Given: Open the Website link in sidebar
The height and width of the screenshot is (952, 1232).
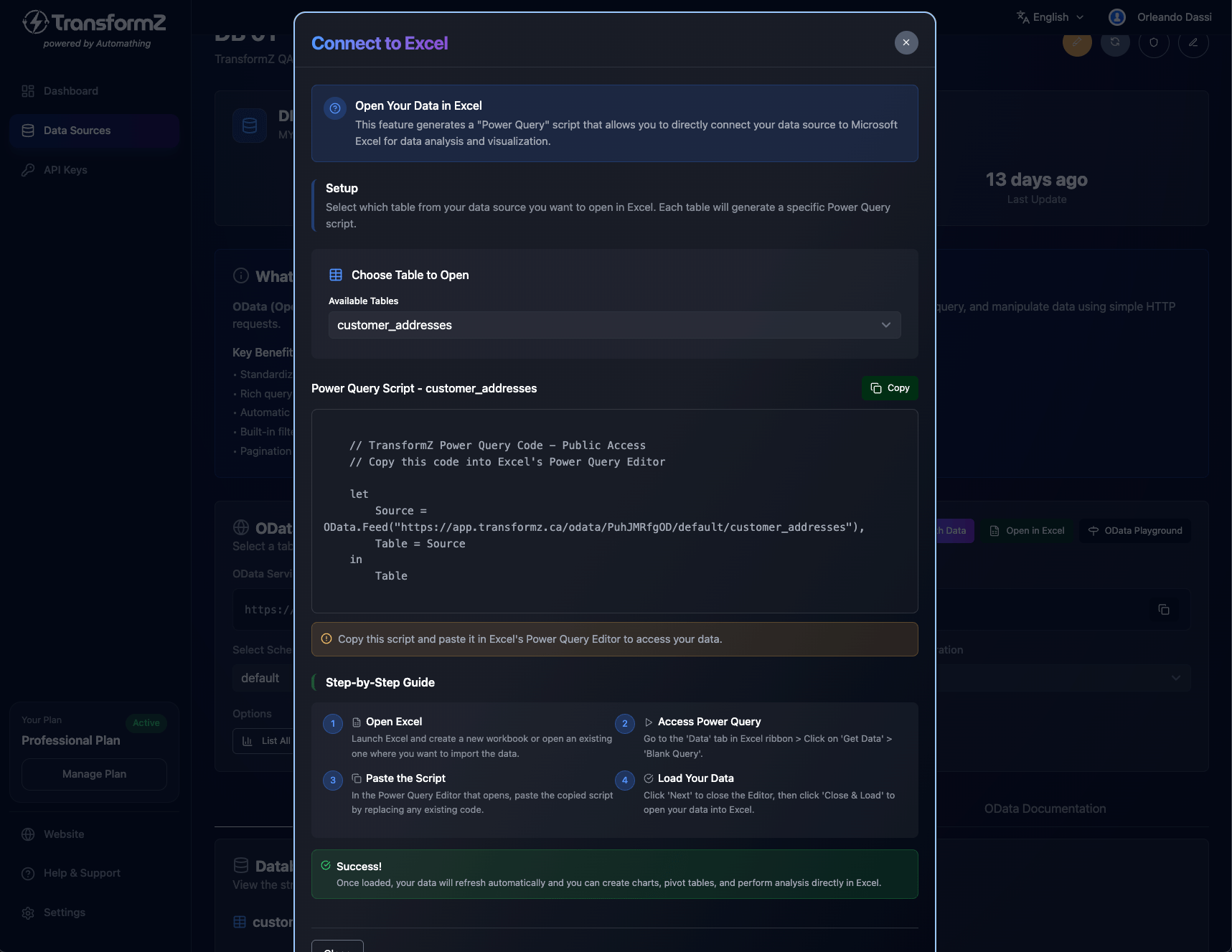Looking at the screenshot, I should pos(64,834).
